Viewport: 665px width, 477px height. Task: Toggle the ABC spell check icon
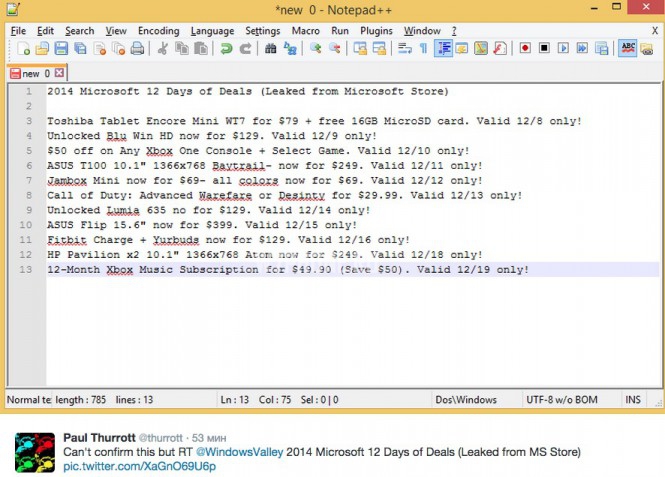(x=628, y=49)
